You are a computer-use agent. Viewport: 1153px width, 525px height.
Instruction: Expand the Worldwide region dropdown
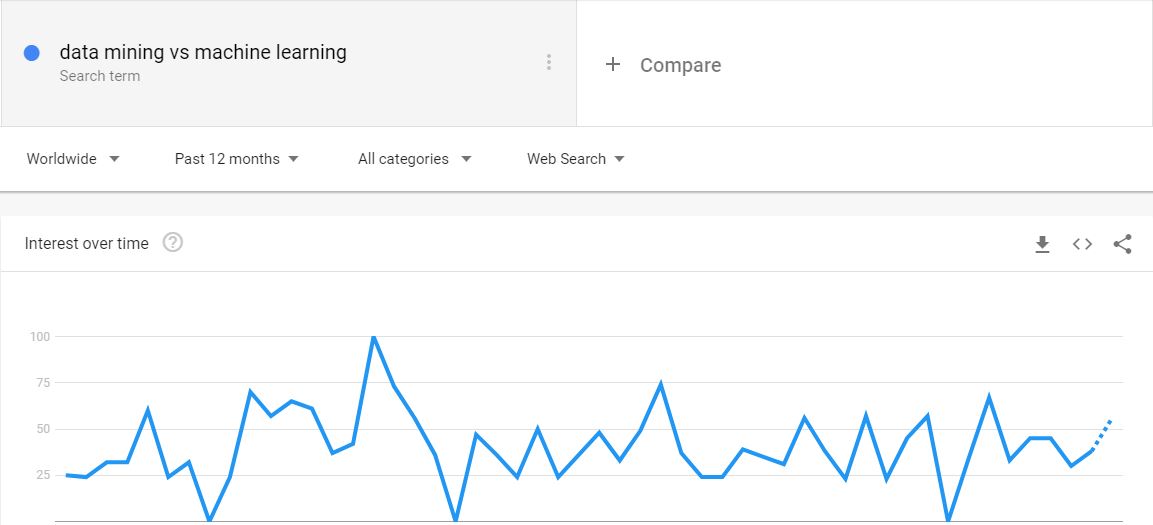tap(73, 159)
